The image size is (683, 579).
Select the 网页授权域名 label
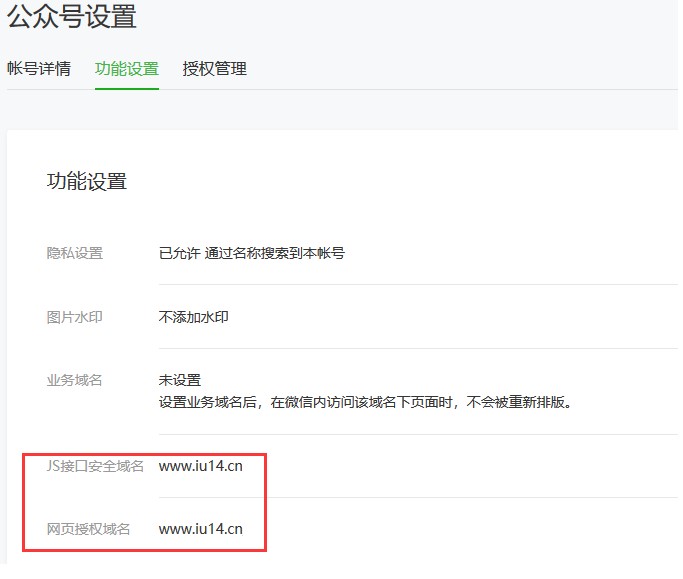point(89,529)
